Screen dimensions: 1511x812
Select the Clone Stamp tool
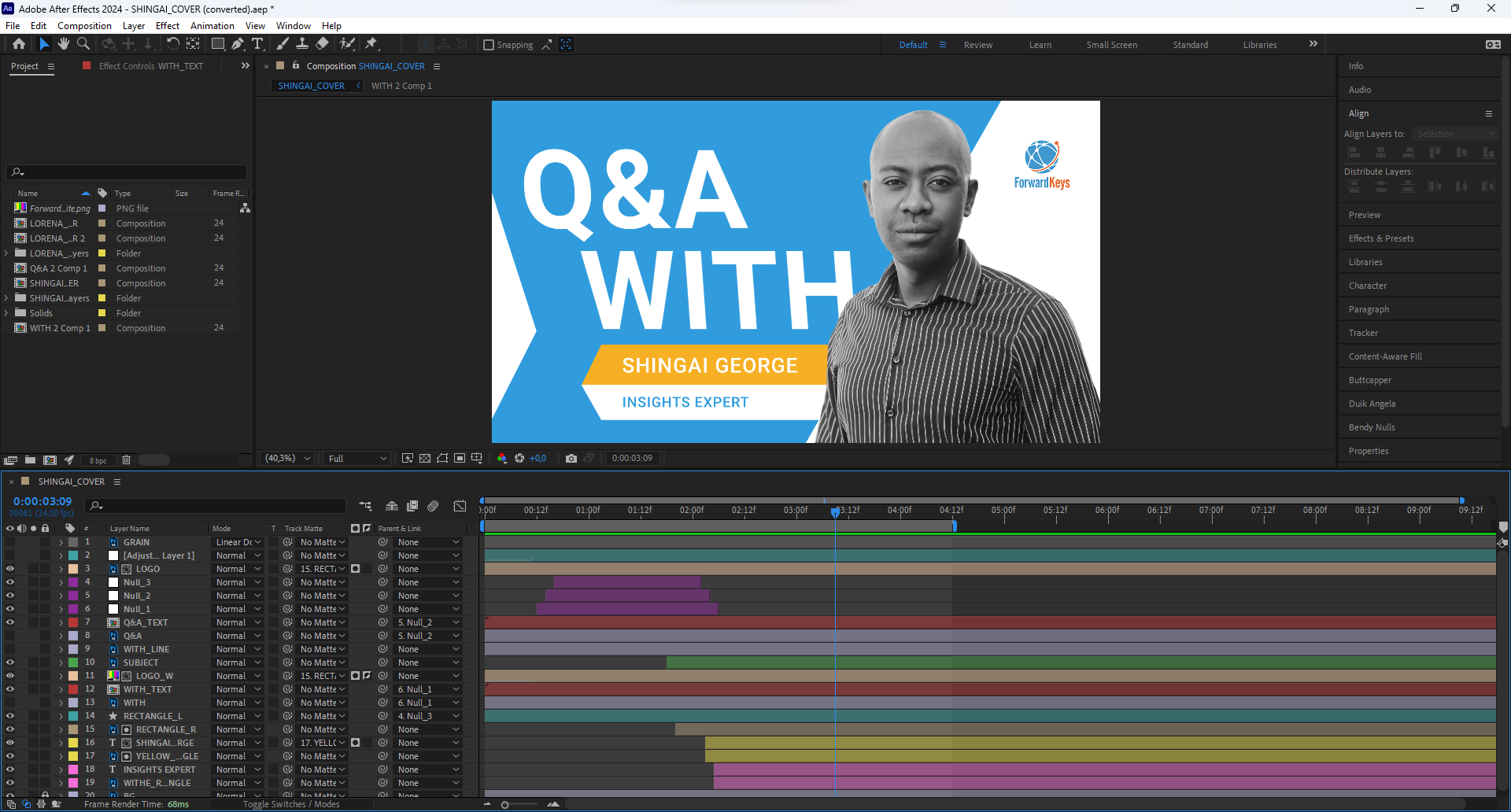click(x=302, y=44)
